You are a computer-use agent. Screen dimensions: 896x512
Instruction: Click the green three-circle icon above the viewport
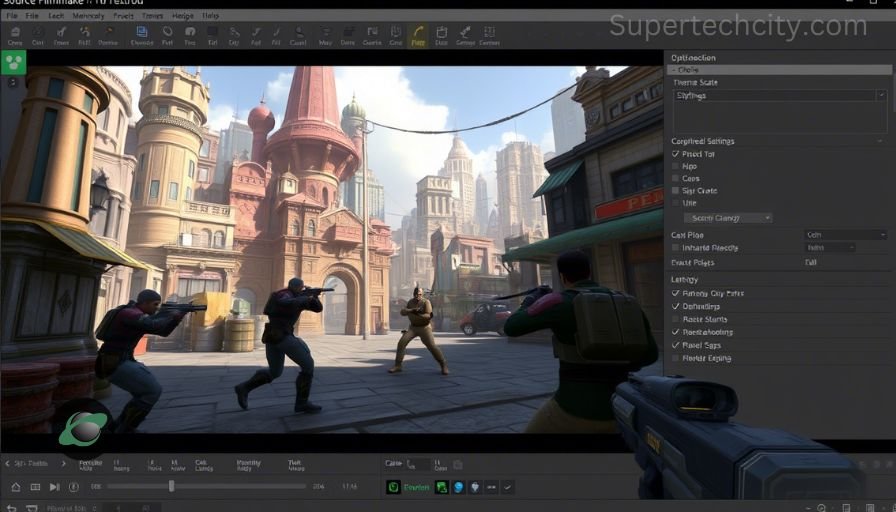tap(13, 62)
